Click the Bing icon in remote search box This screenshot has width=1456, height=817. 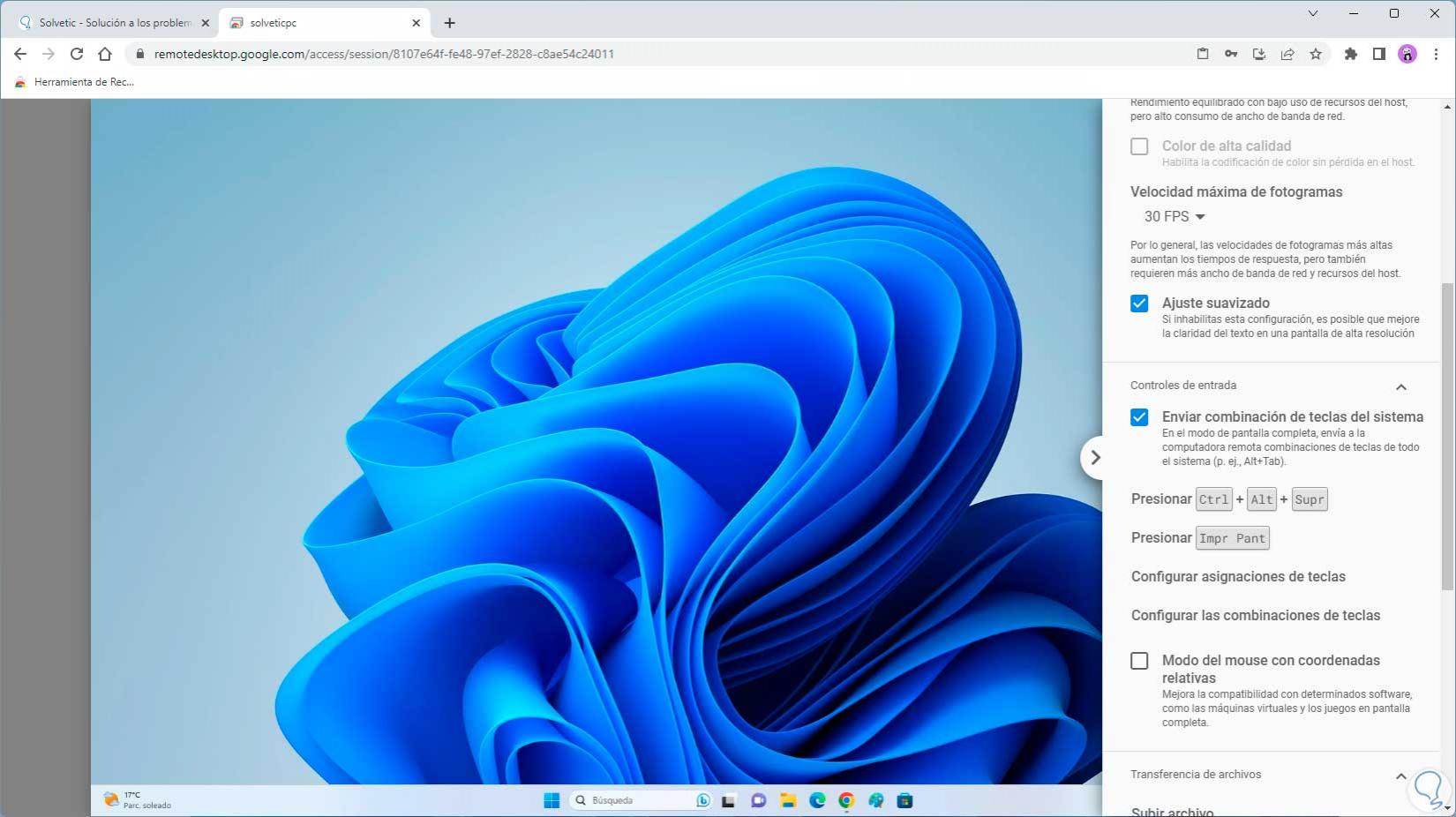[702, 800]
